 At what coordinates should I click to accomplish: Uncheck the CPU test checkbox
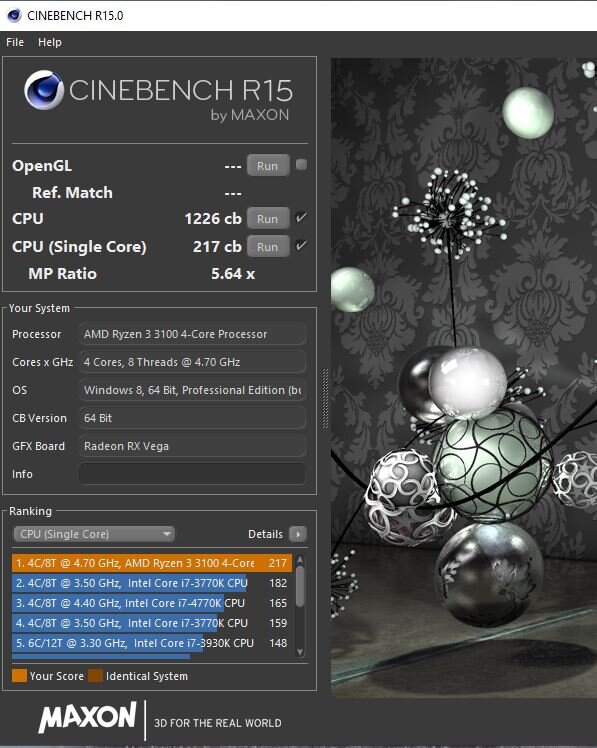point(301,218)
